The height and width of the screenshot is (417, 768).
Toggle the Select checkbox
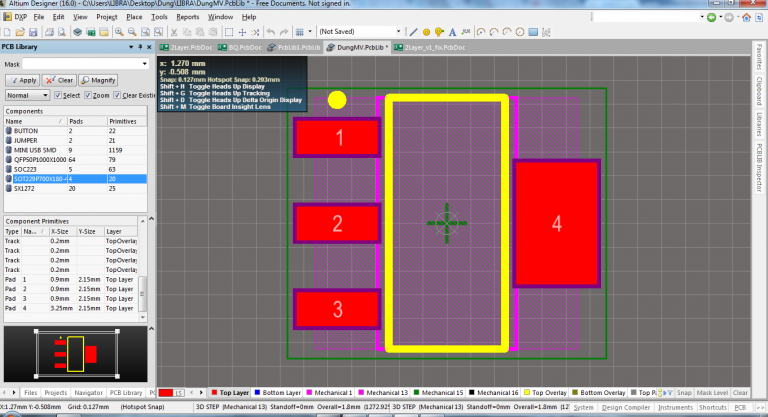pyautogui.click(x=57, y=95)
